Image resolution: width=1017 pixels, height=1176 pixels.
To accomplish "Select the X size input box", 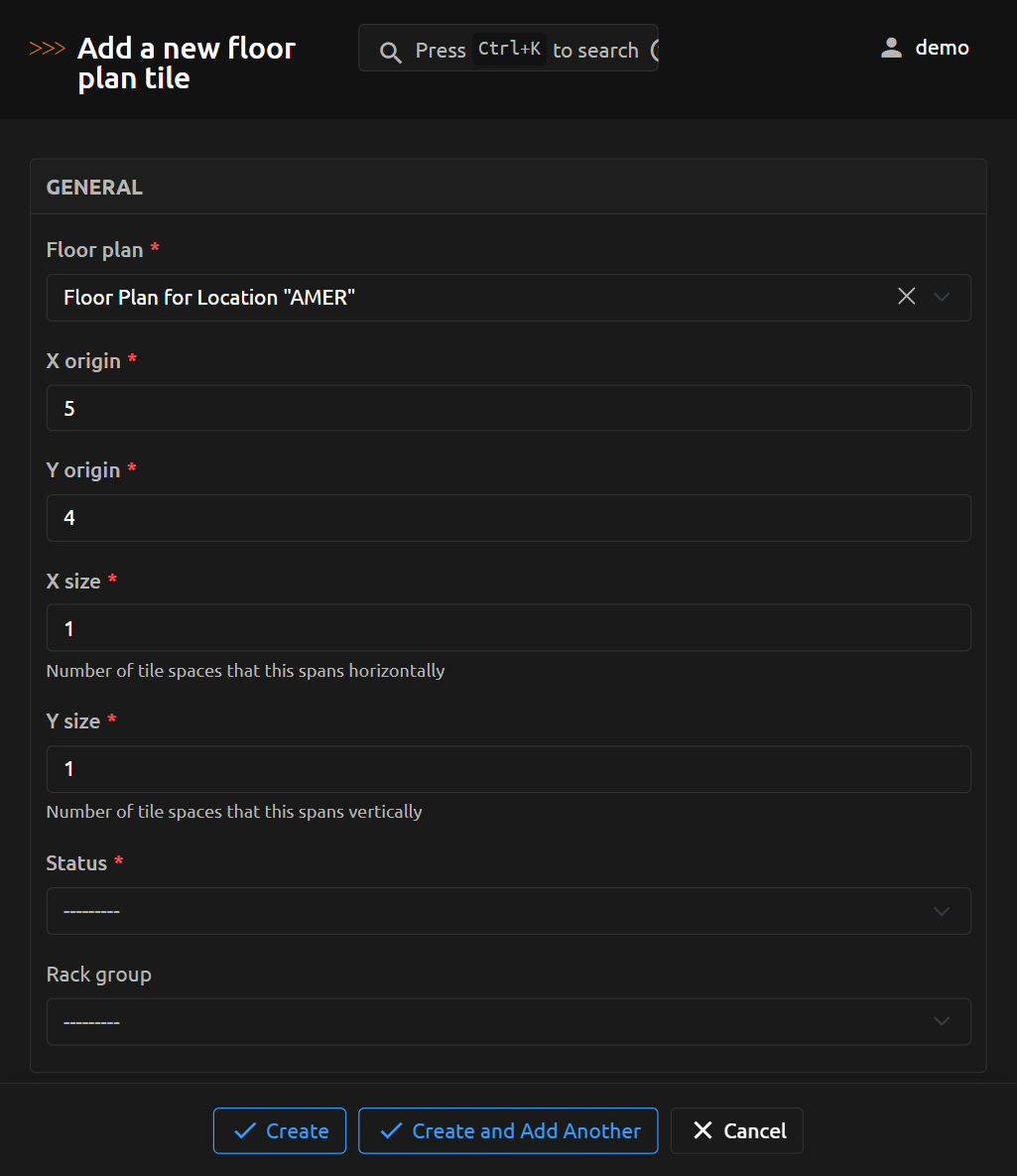I will (x=508, y=628).
